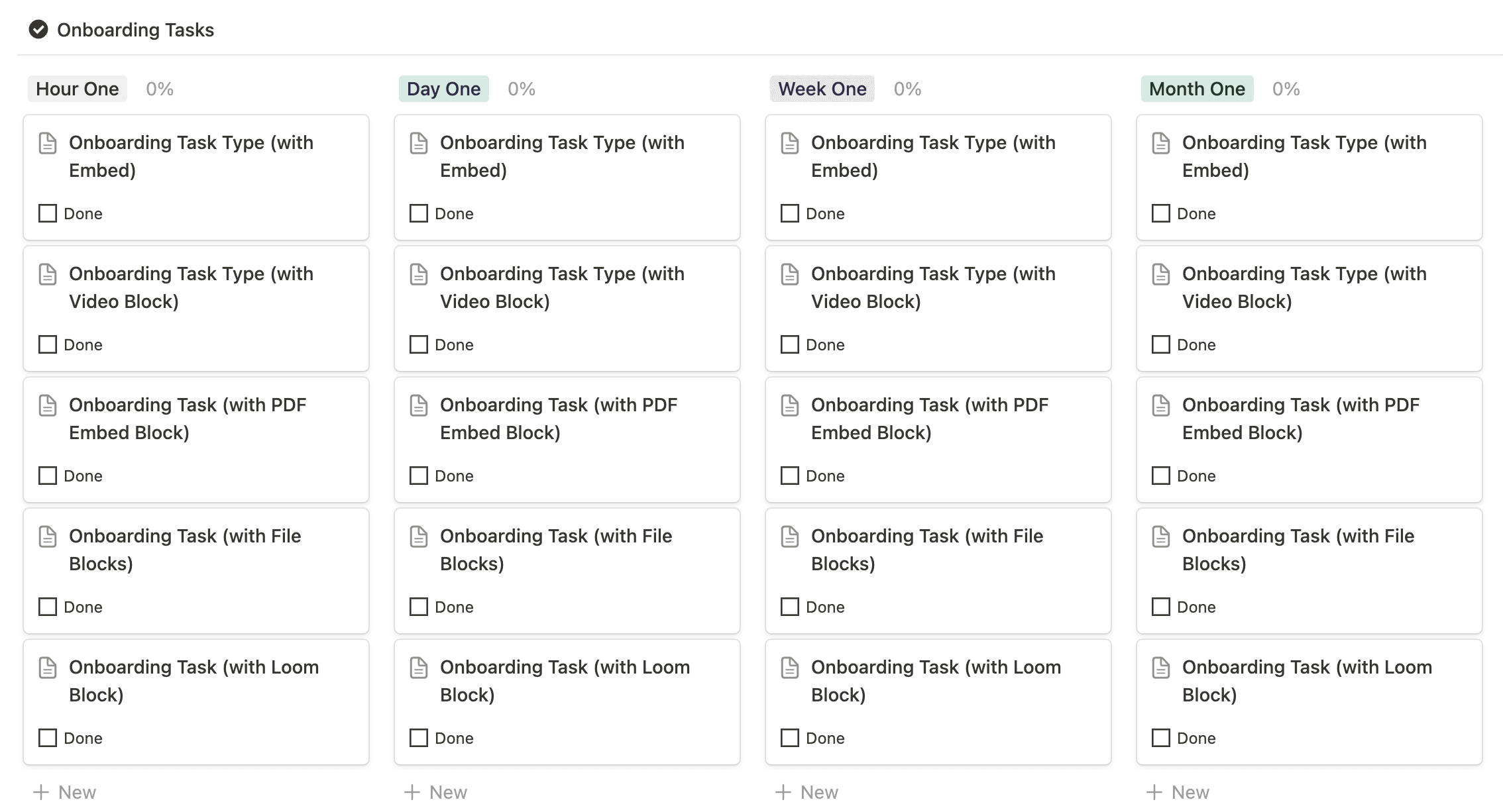The height and width of the screenshot is (812, 1503).
Task: Click page icon of Month One Embed task
Action: [1161, 143]
